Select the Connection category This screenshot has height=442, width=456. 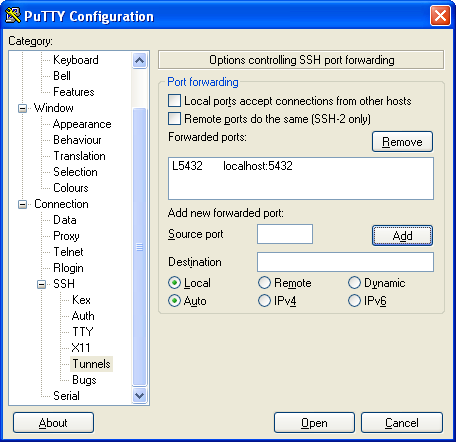pyautogui.click(x=61, y=204)
